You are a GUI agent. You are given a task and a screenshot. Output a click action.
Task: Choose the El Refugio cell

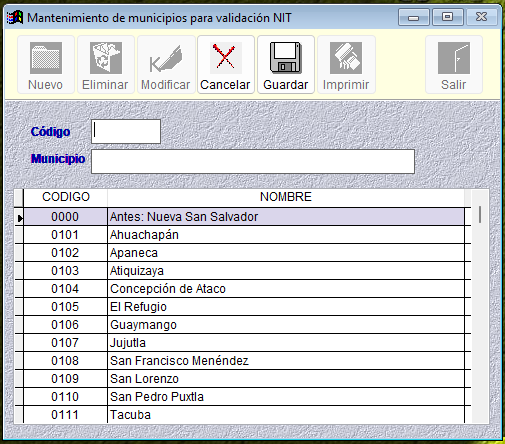[286, 307]
